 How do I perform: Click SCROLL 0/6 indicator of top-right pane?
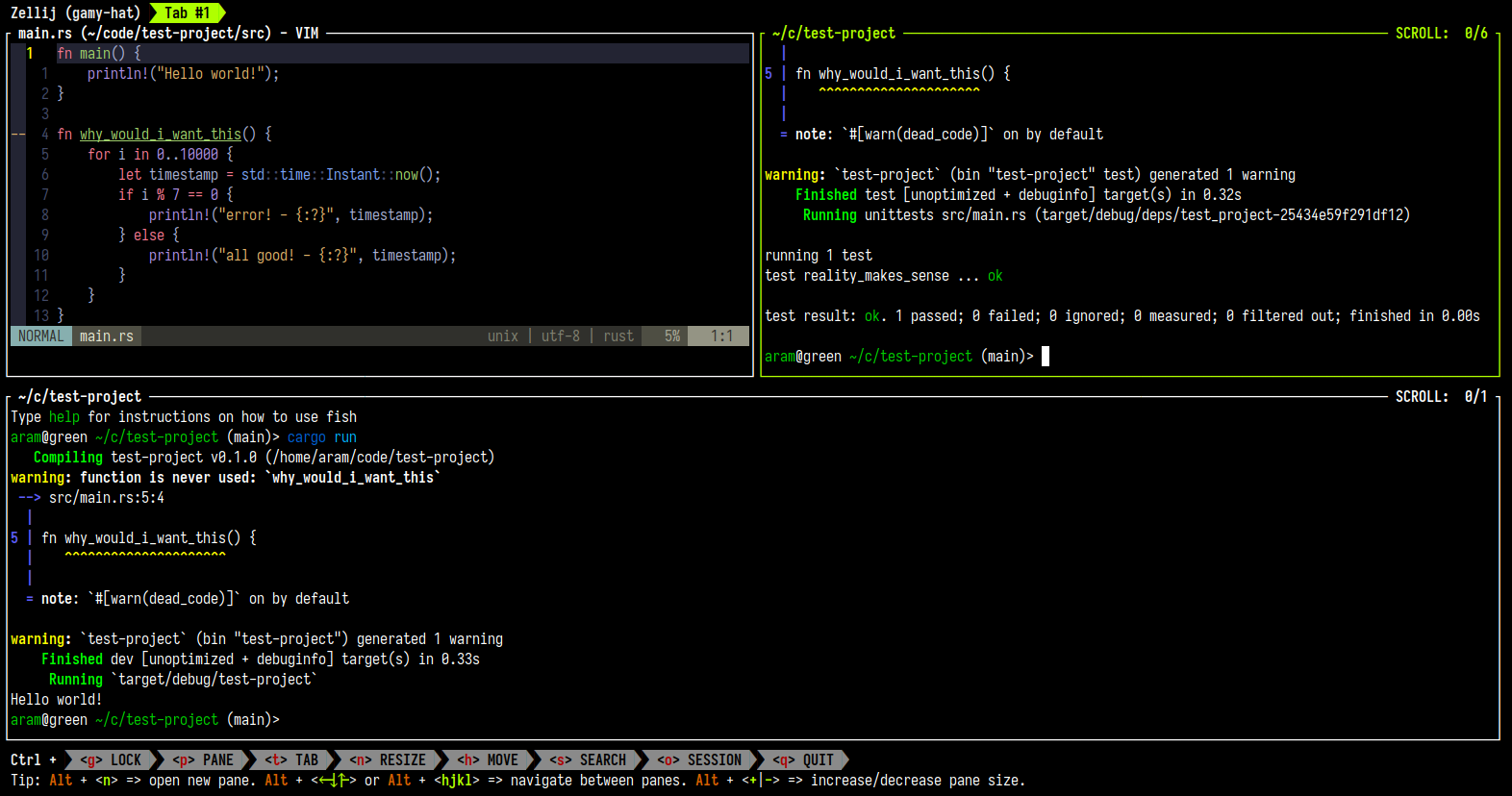click(x=1441, y=33)
